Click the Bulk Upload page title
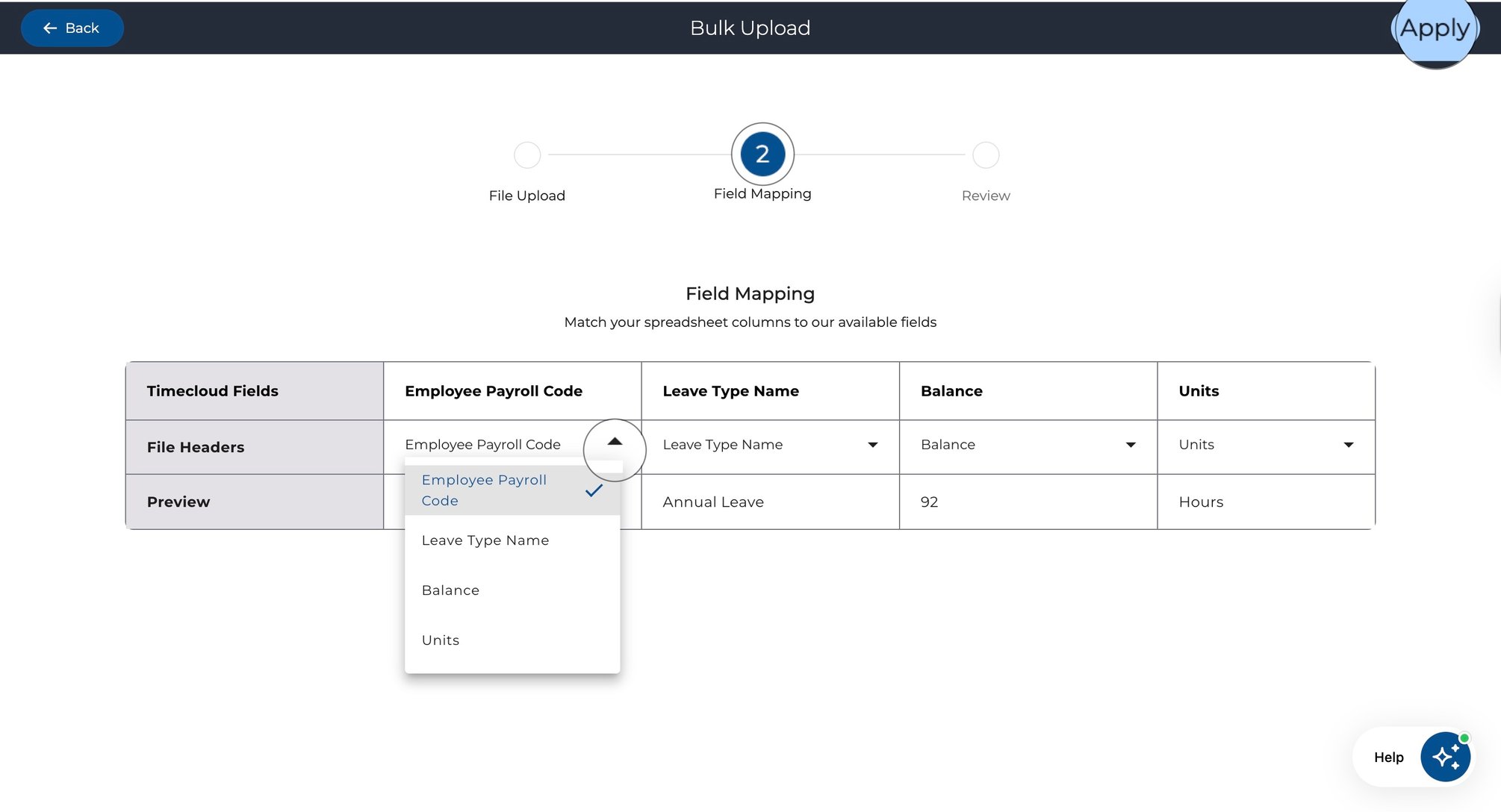The image size is (1501, 812). 750,28
